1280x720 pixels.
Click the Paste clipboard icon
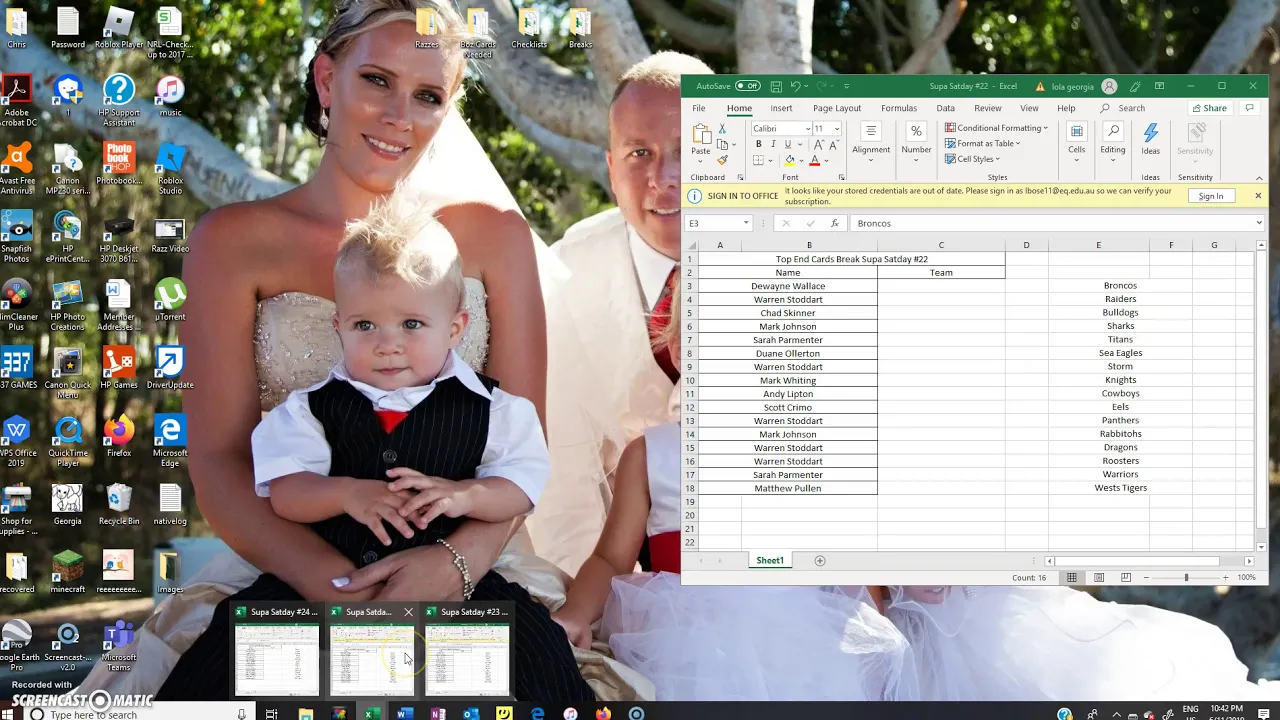pyautogui.click(x=701, y=136)
